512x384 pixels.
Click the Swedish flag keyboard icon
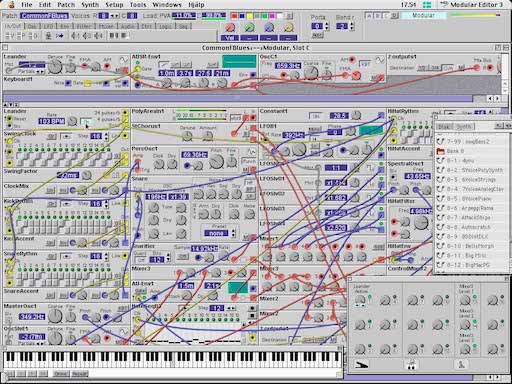(x=427, y=5)
